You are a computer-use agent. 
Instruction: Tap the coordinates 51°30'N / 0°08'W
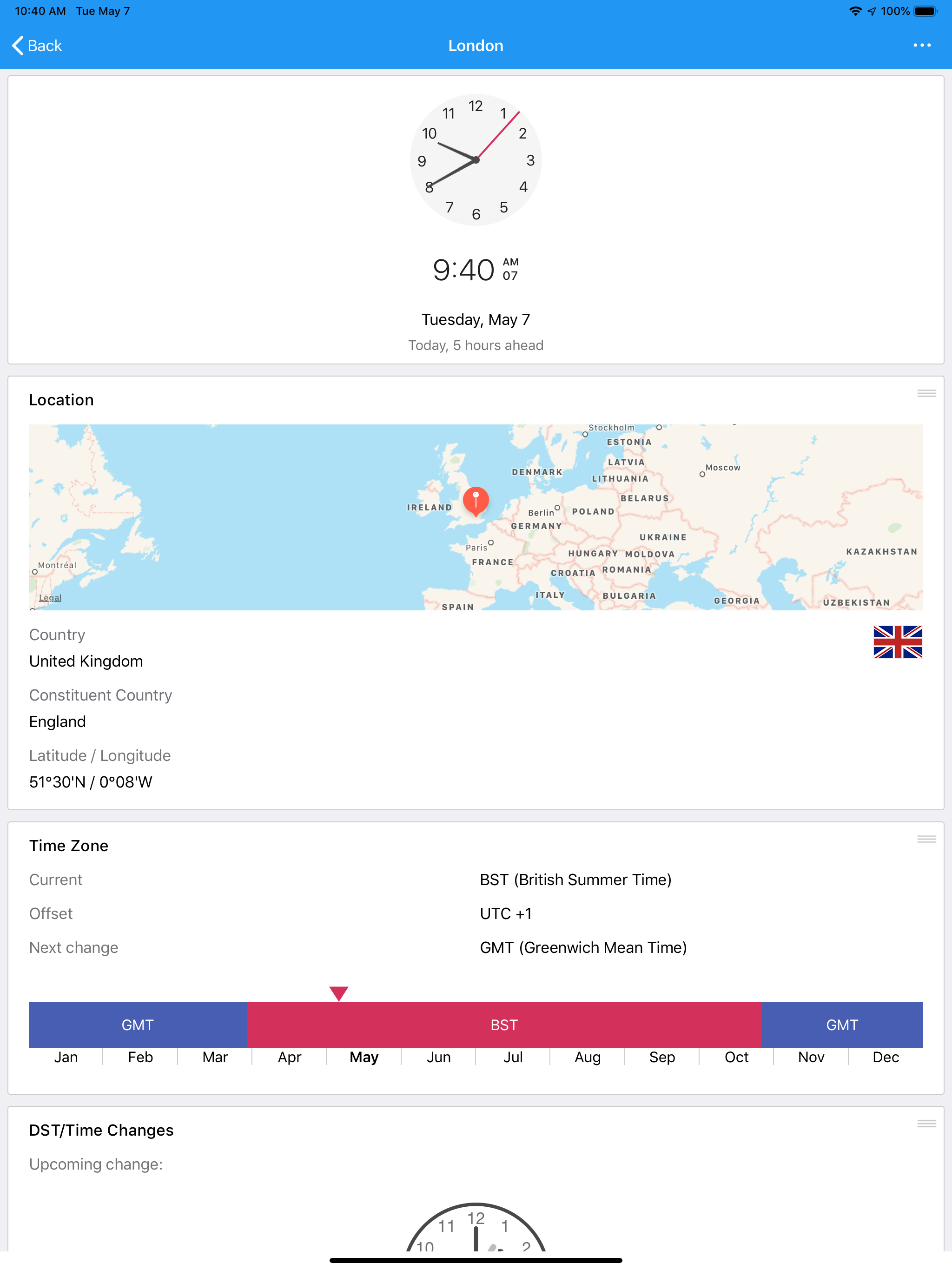(x=91, y=782)
